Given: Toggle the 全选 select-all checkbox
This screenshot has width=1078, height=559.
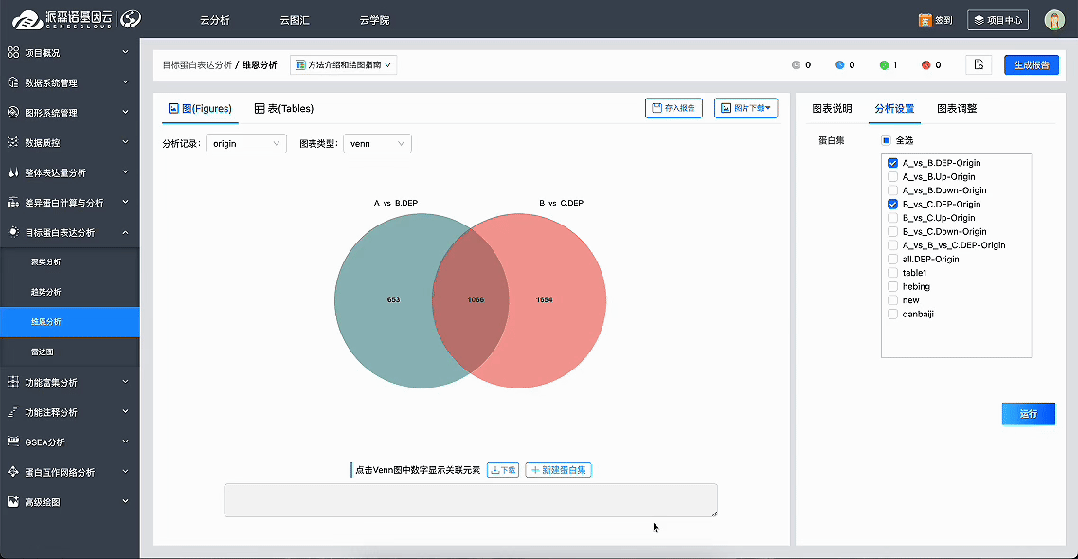Looking at the screenshot, I should (x=886, y=140).
